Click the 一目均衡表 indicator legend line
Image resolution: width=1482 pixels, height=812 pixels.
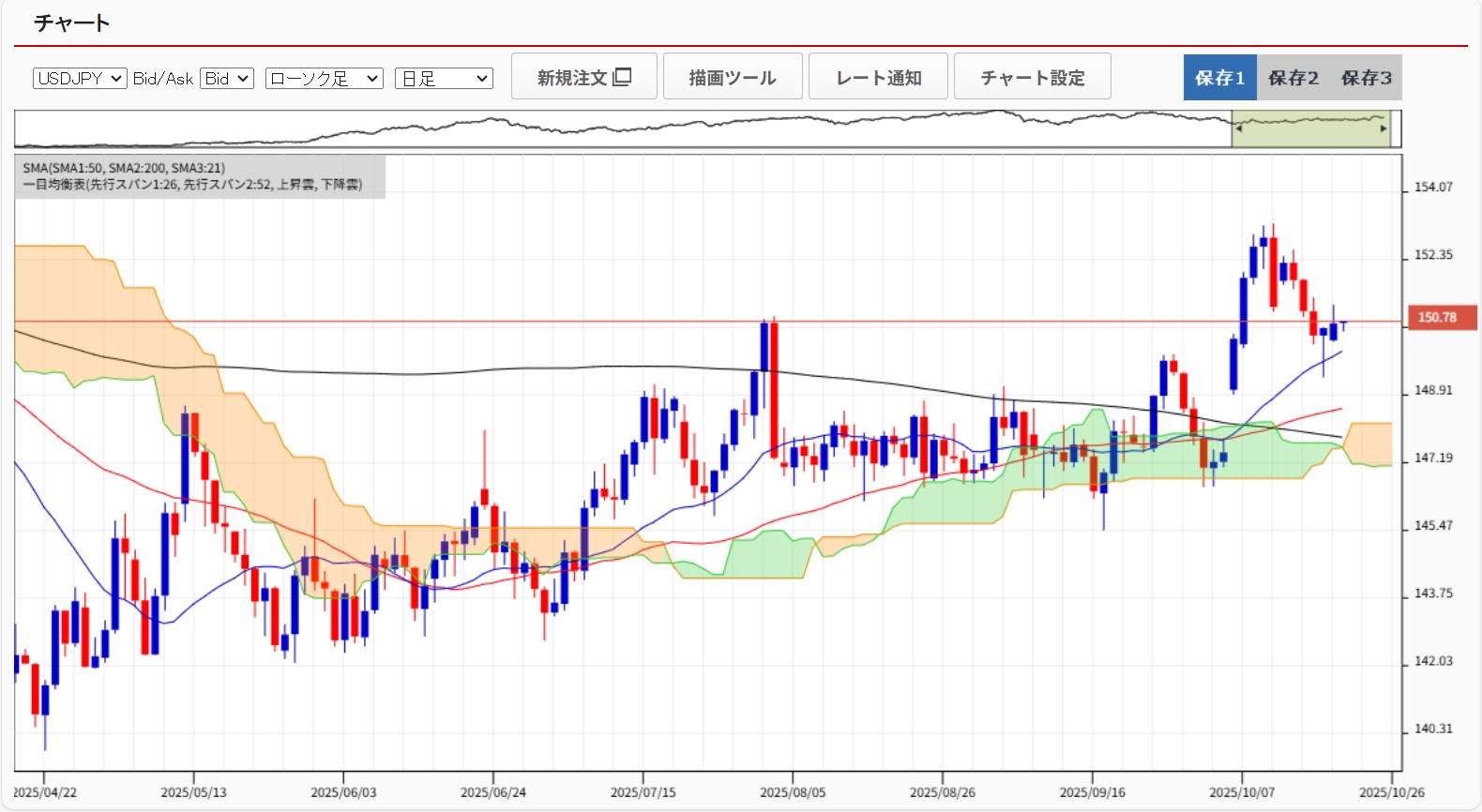pyautogui.click(x=192, y=185)
